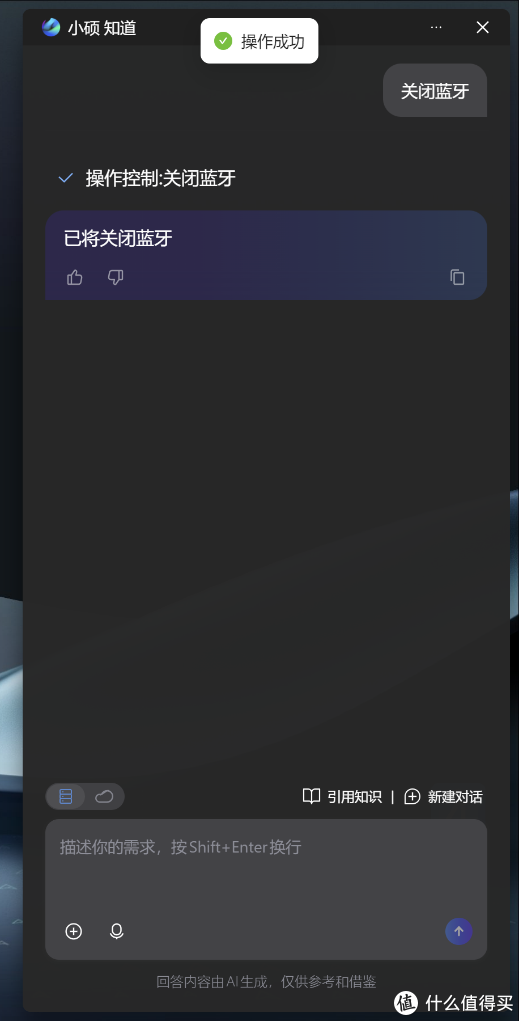Expand the 操作控制:关闭蓝牙 step

147,178
